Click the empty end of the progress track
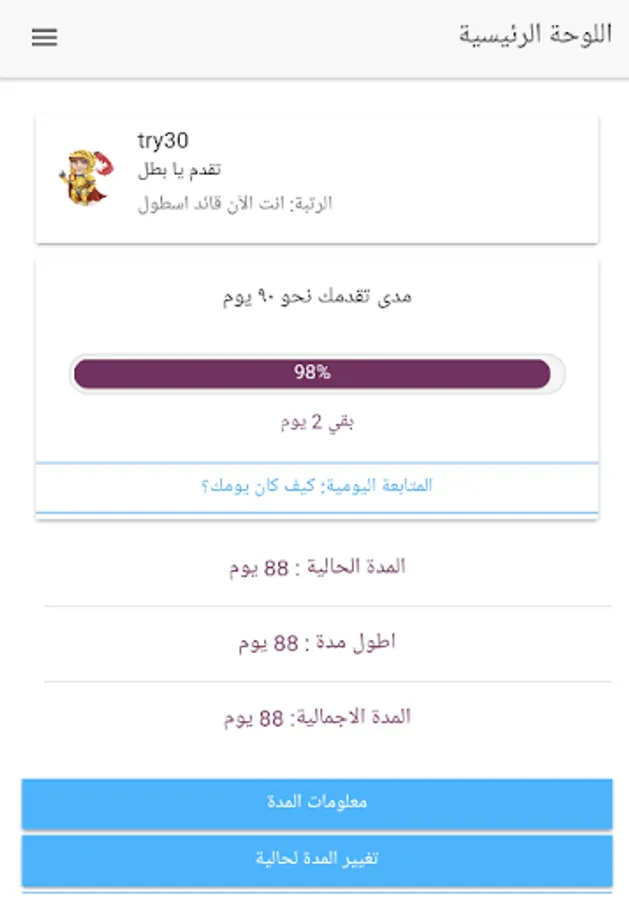The width and height of the screenshot is (629, 900). coord(558,374)
